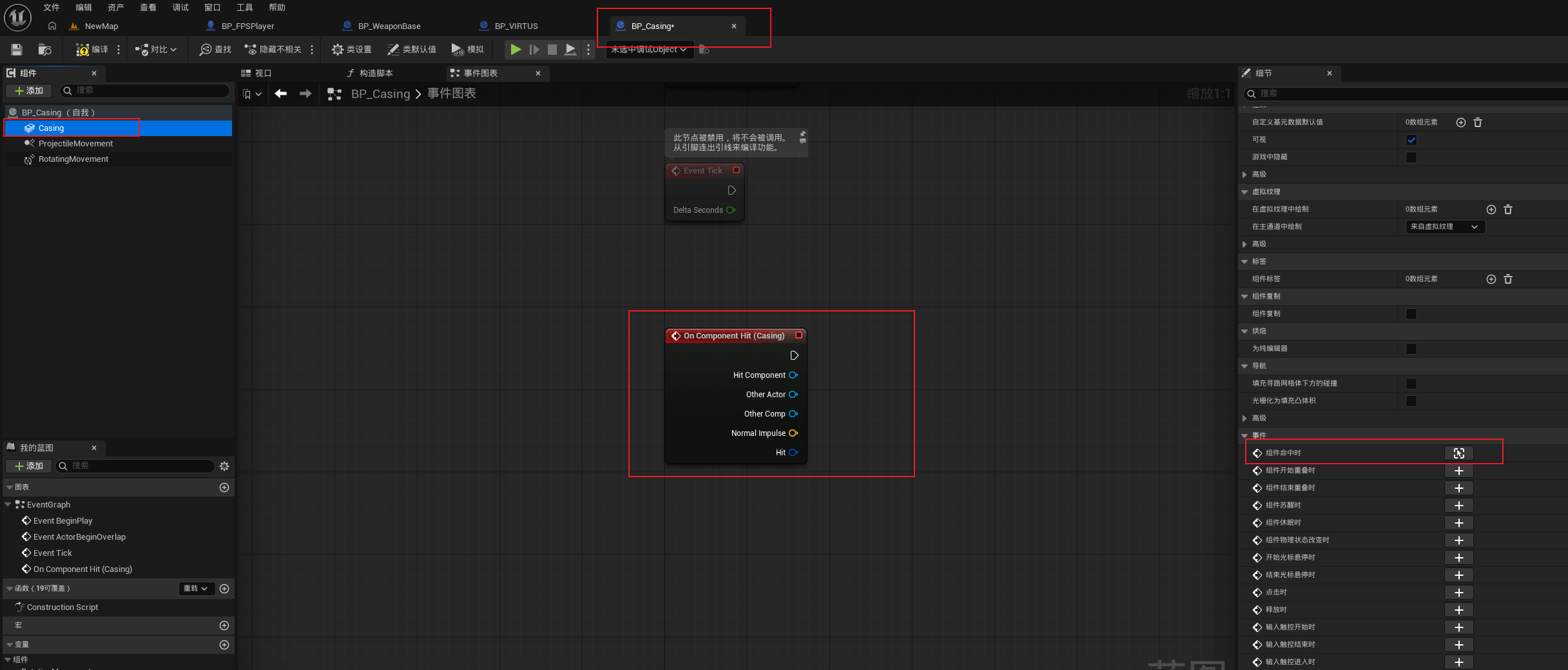Focus the details panel search field
Image resolution: width=1568 pixels, height=670 pixels.
pyautogui.click(x=1405, y=94)
